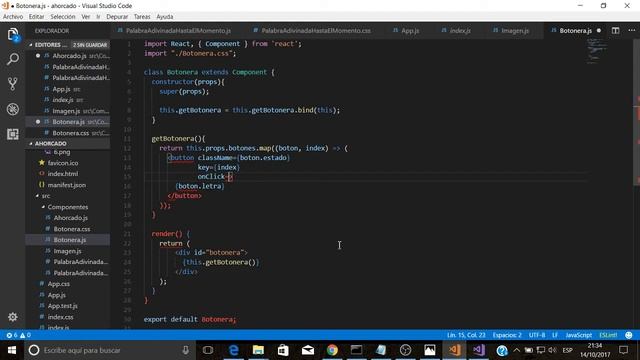Go to line via Lín. 15, Col. 23 status

(466, 335)
